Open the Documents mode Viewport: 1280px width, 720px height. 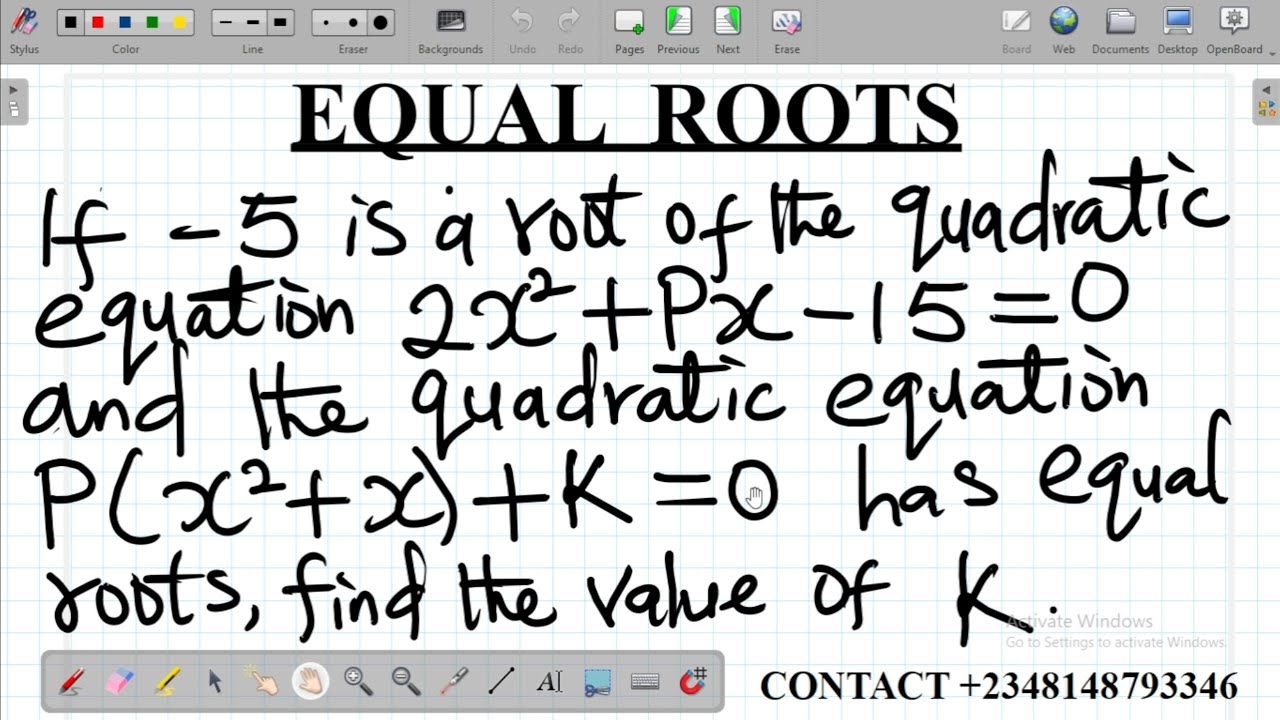(x=1121, y=30)
